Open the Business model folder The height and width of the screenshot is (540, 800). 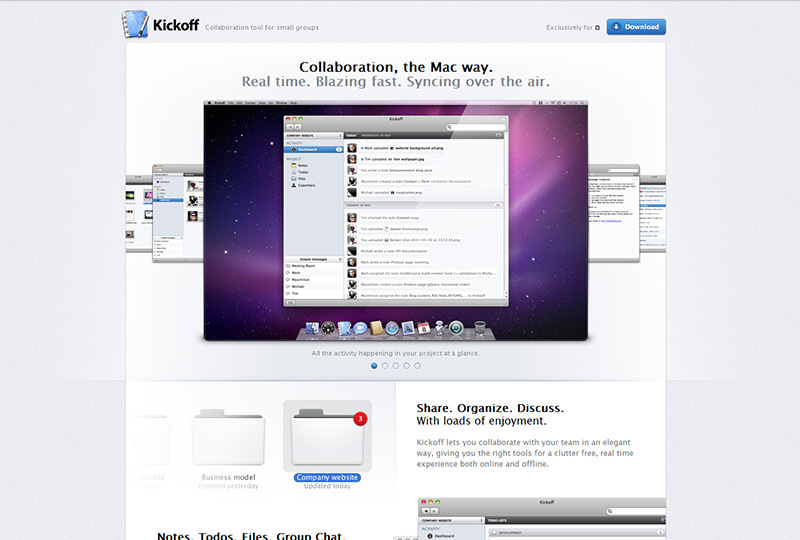click(228, 436)
